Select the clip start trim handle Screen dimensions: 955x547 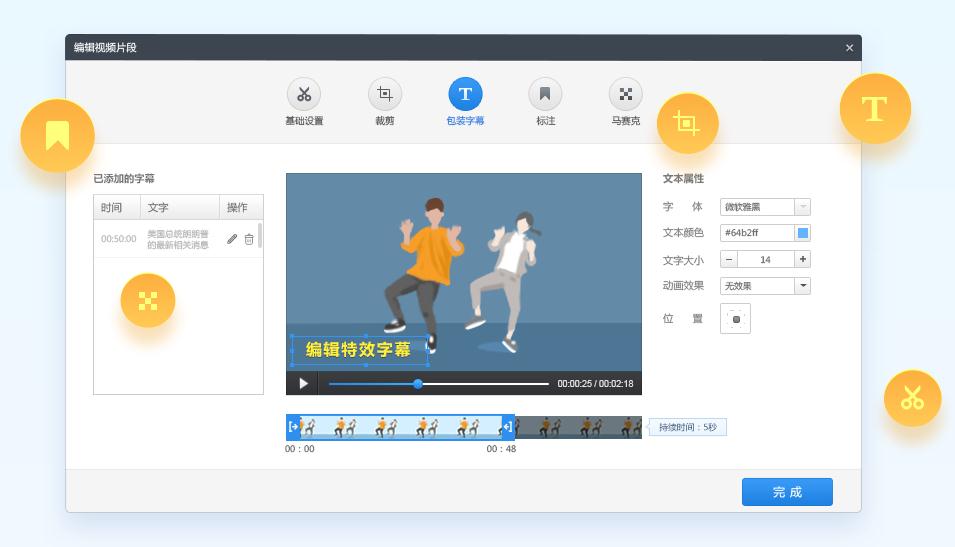tap(293, 427)
